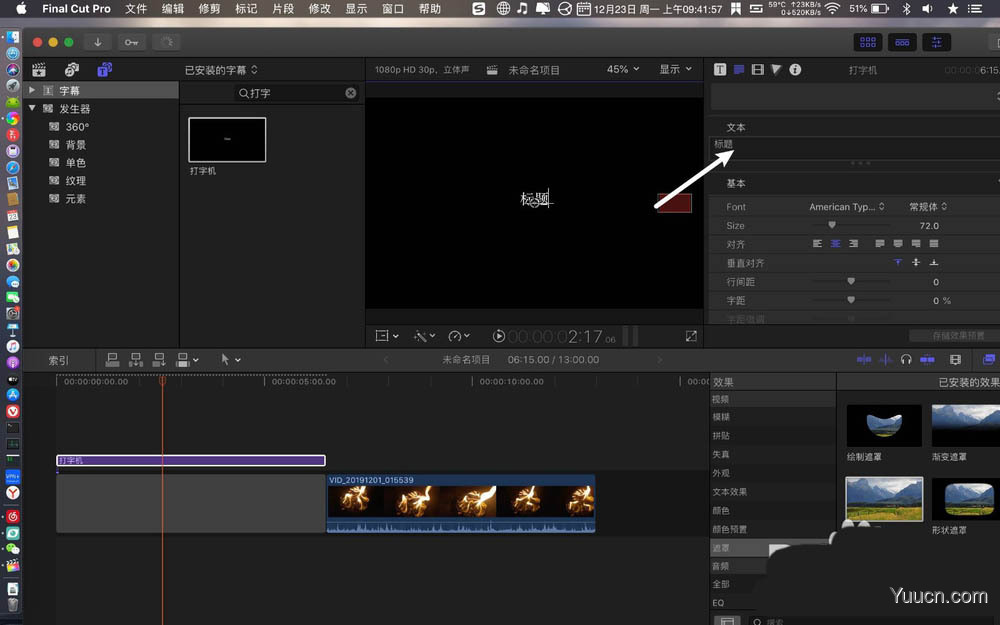Show the titles and generators sidebar
The image size is (1000, 625).
click(x=105, y=70)
